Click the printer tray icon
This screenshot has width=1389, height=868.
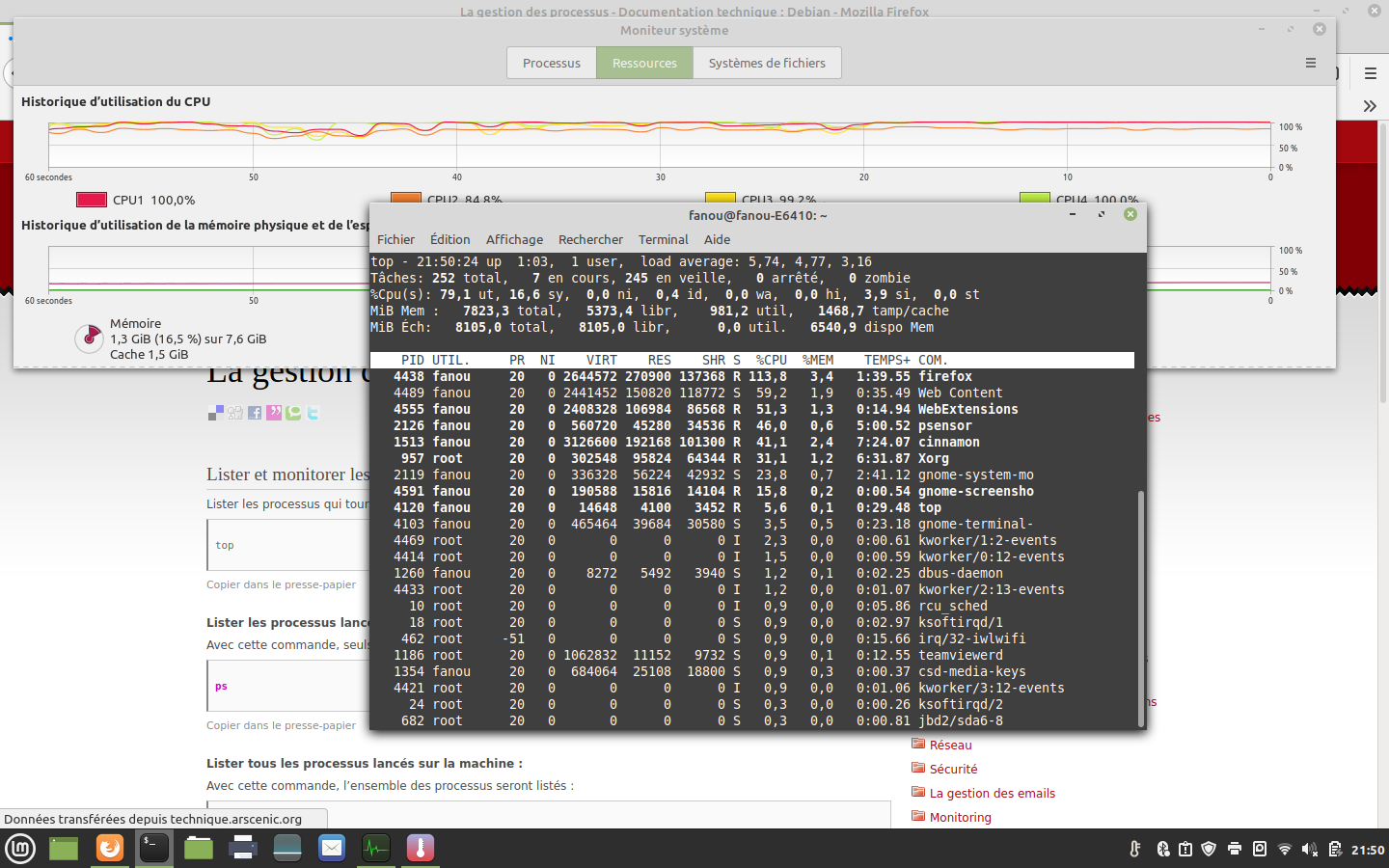click(1235, 850)
